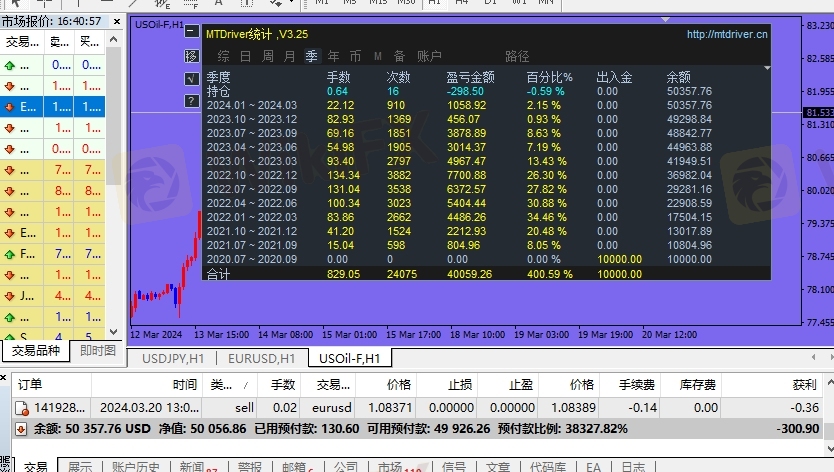Click the 15 Mar 01:00 time axis label
834x472 pixels.
click(349, 335)
